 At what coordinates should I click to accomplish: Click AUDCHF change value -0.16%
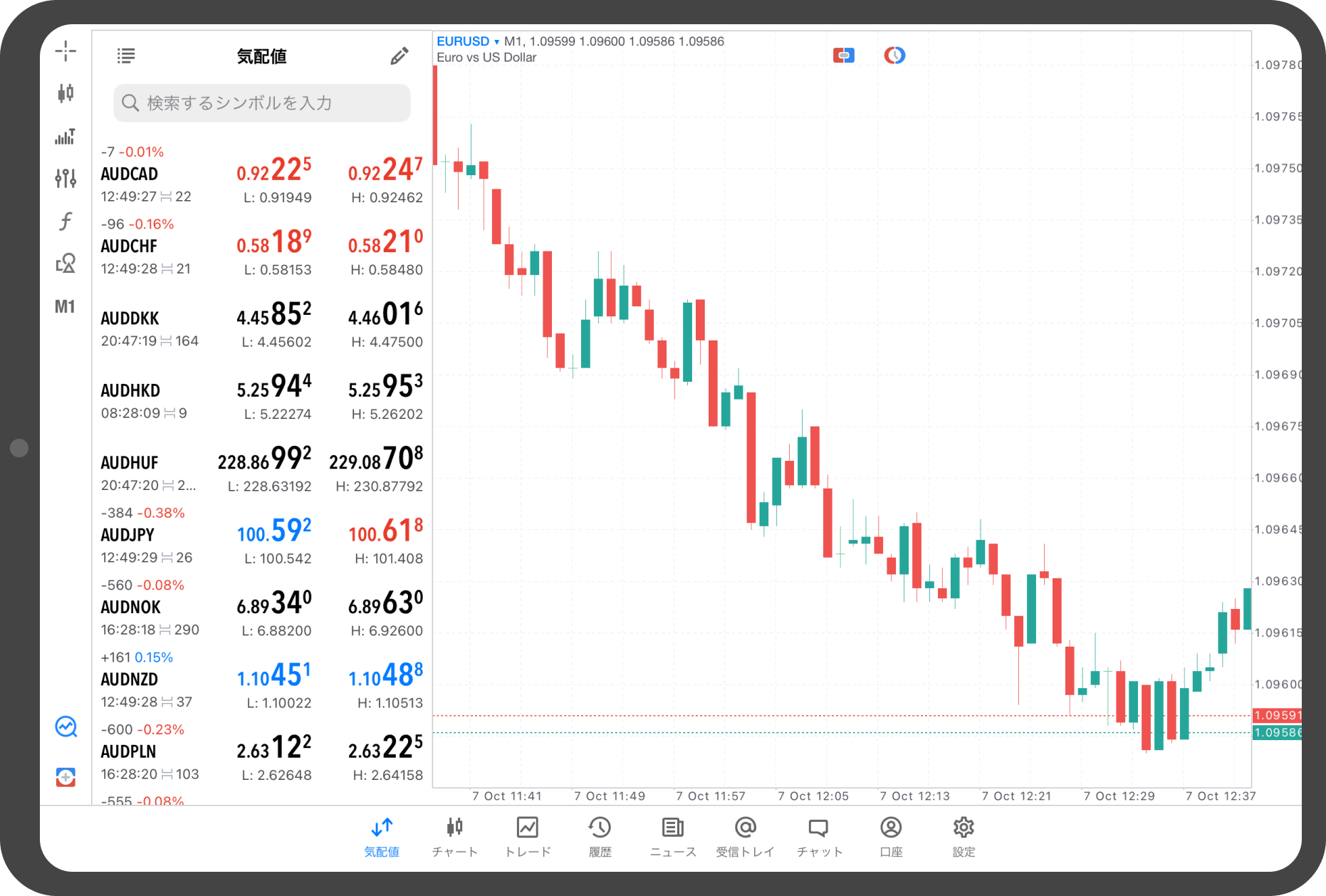pos(151,224)
